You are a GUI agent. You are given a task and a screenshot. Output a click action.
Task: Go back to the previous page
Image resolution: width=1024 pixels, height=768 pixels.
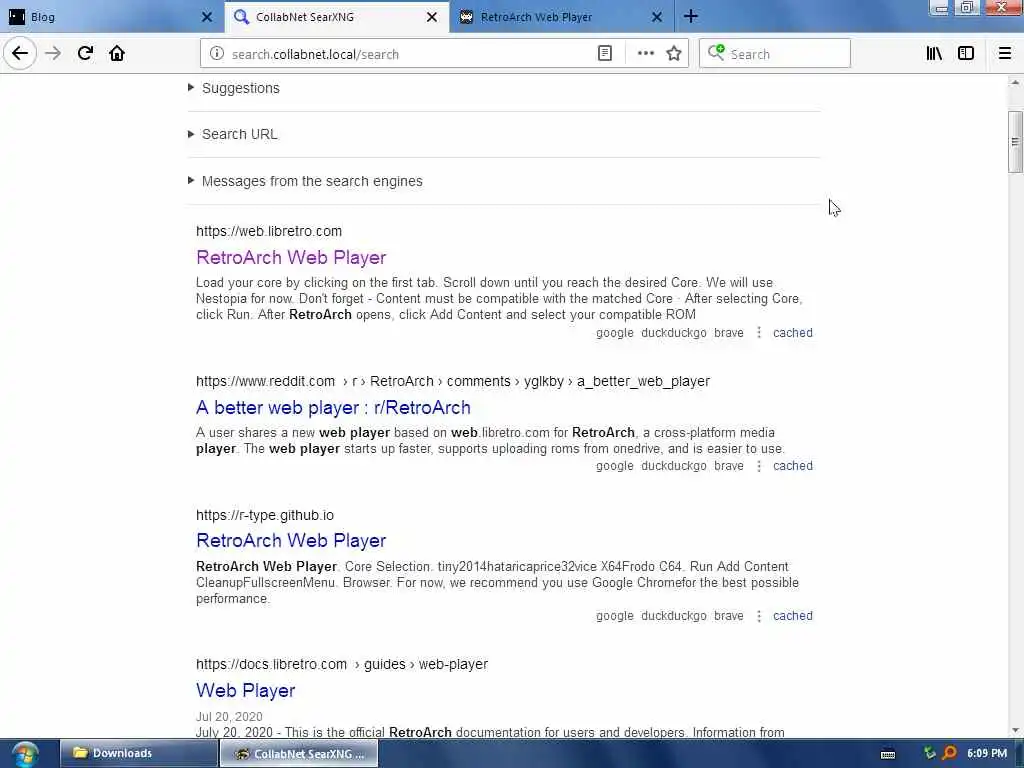pyautogui.click(x=20, y=53)
